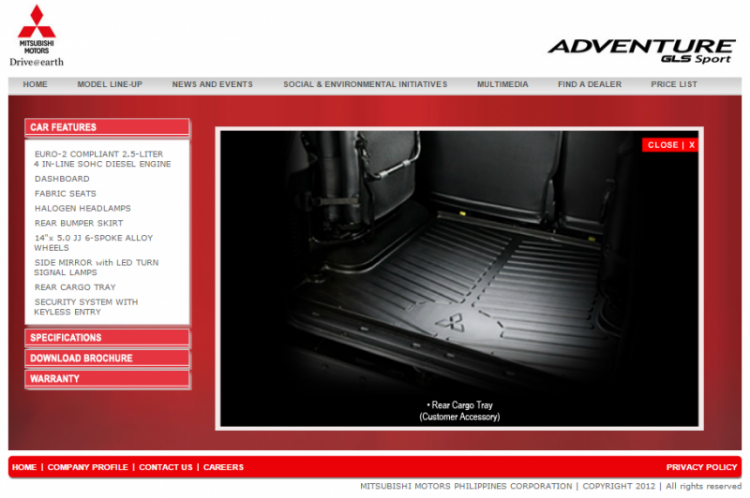This screenshot has width=750, height=498.
Task: Collapse the Car Features panel
Action: (x=107, y=127)
